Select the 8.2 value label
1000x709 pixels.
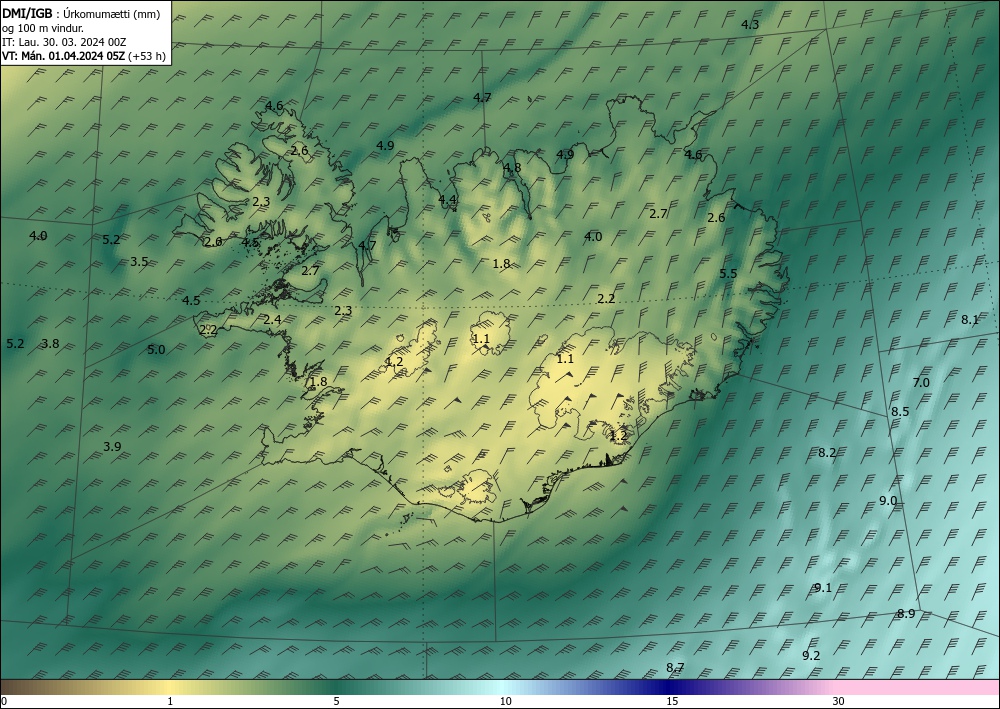click(x=827, y=453)
